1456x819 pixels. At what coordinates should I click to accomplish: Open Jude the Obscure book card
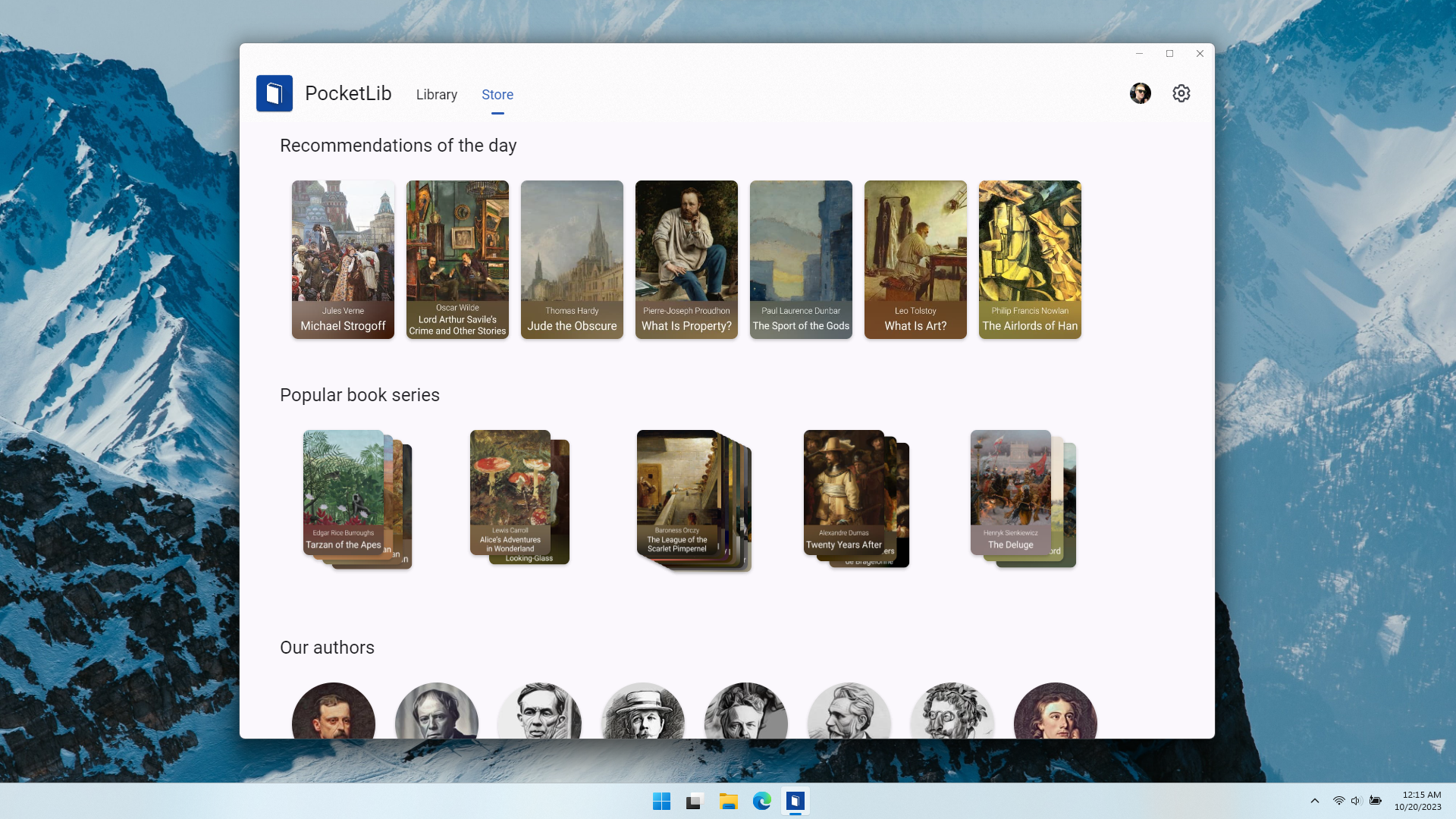point(572,259)
